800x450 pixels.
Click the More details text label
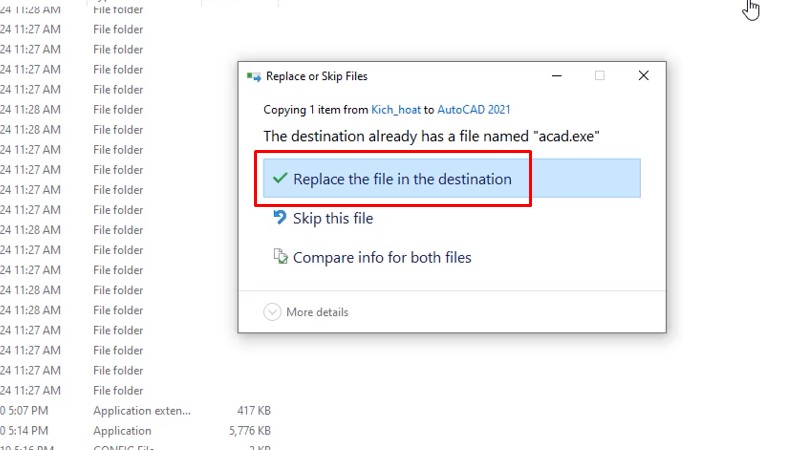(317, 312)
